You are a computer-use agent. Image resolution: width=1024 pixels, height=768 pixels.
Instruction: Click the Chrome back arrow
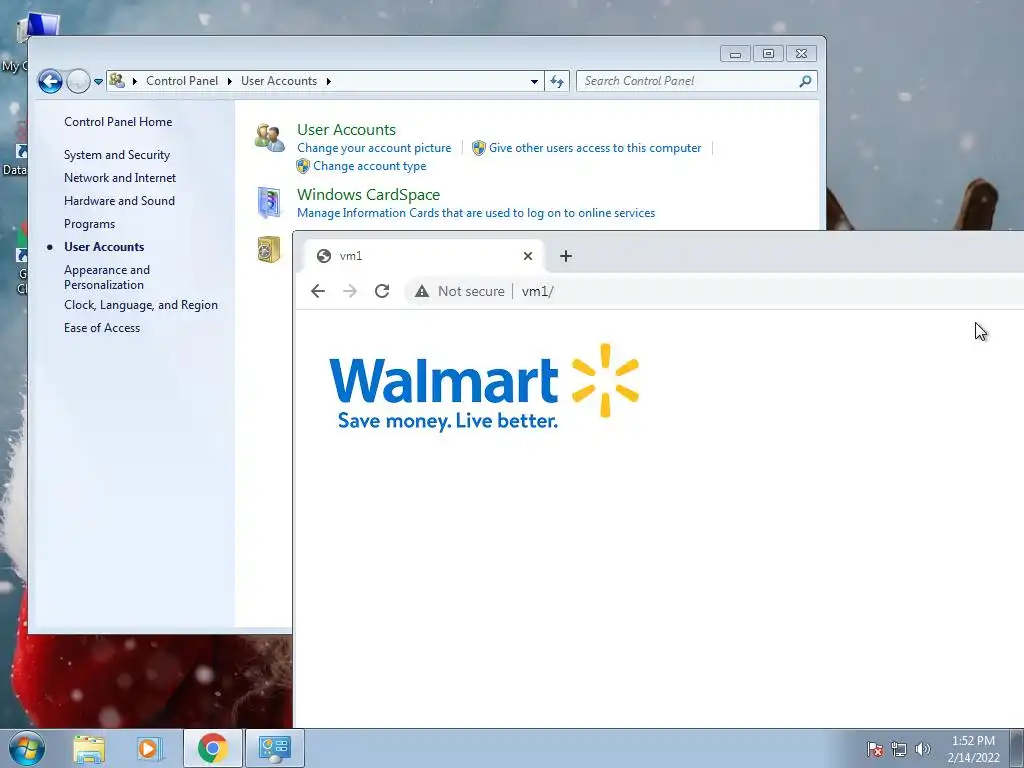click(x=318, y=291)
